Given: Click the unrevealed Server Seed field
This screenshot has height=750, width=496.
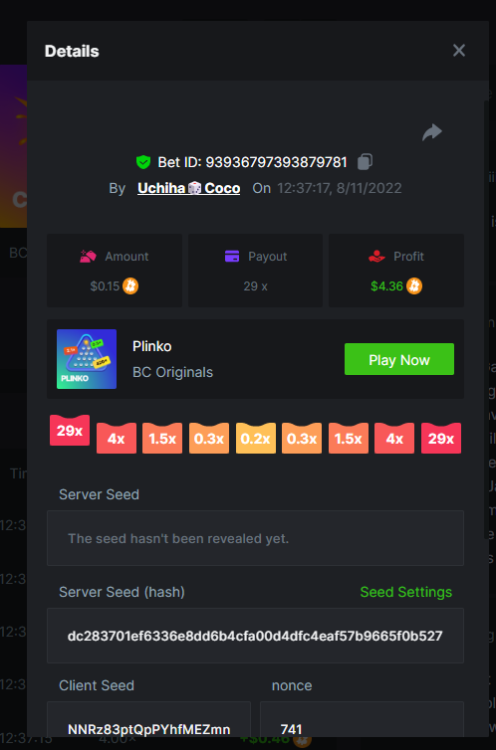Looking at the screenshot, I should coord(255,538).
